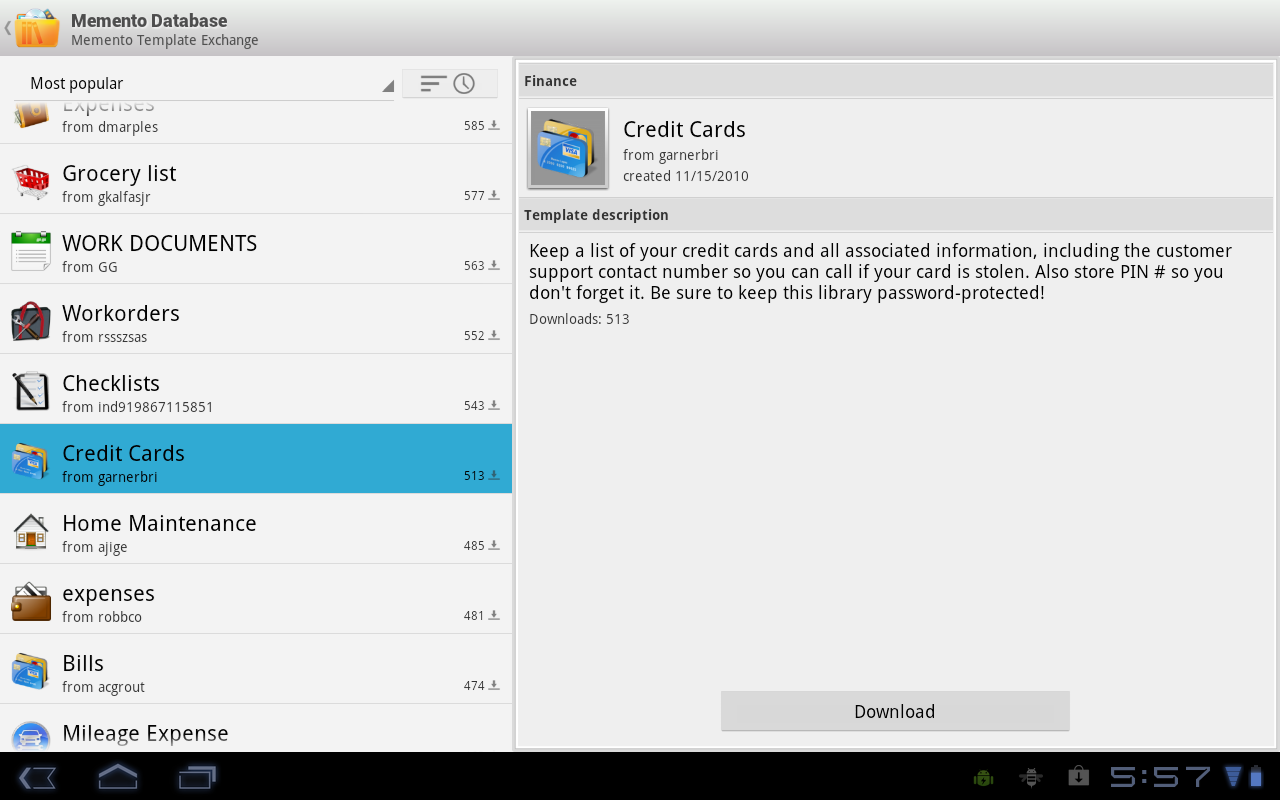The image size is (1280, 800).
Task: Tap the Android home navigation button
Action: [117, 777]
